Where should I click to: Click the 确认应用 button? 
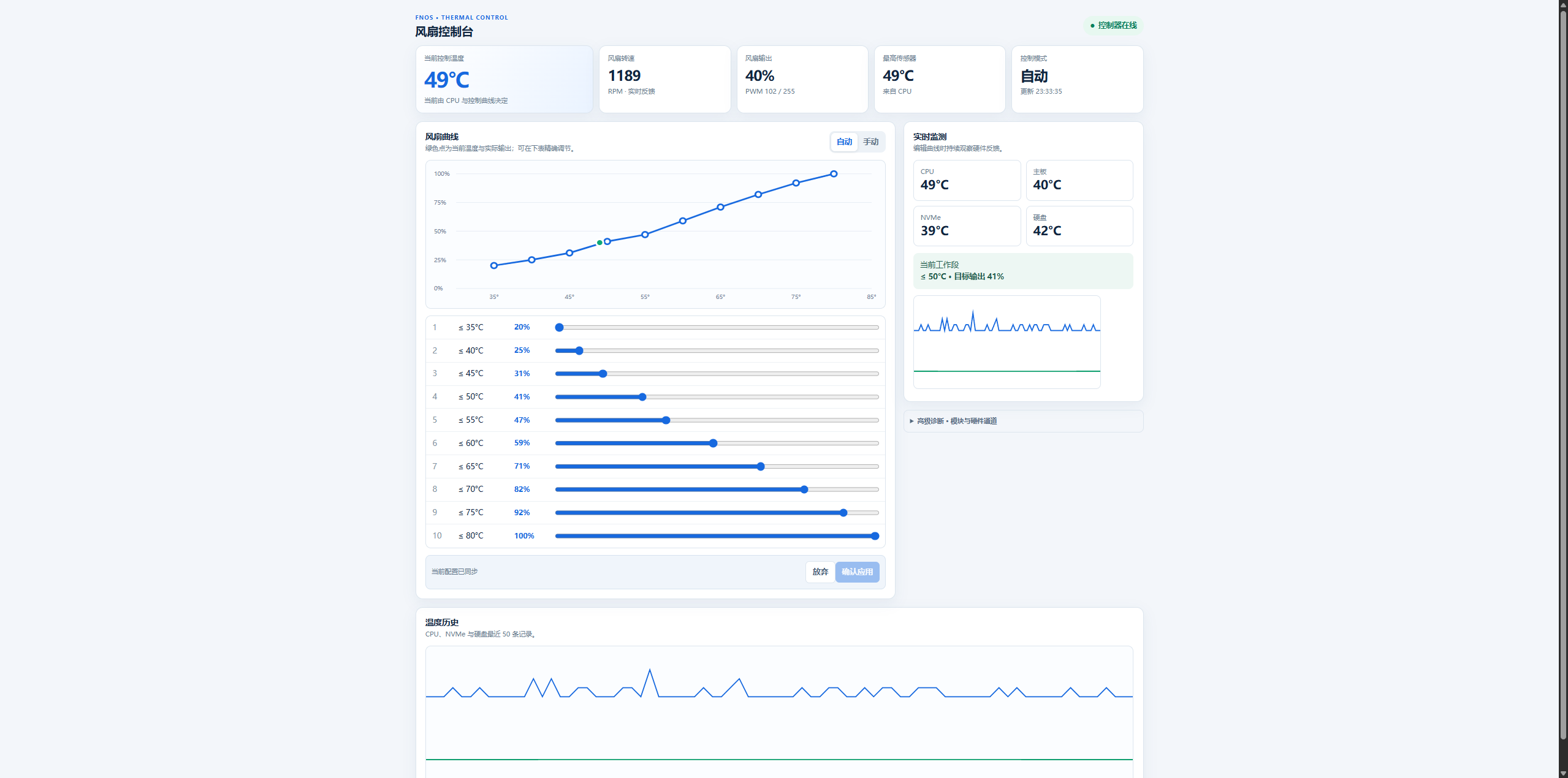click(857, 572)
